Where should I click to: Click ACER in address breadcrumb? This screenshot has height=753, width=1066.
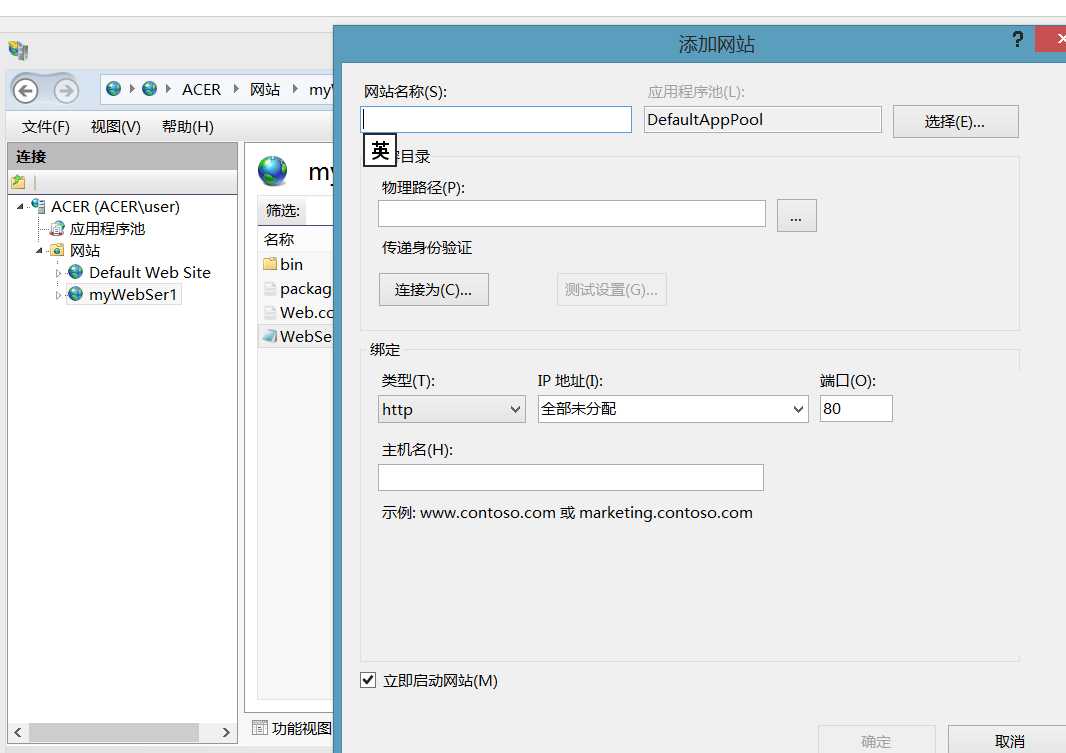[201, 90]
